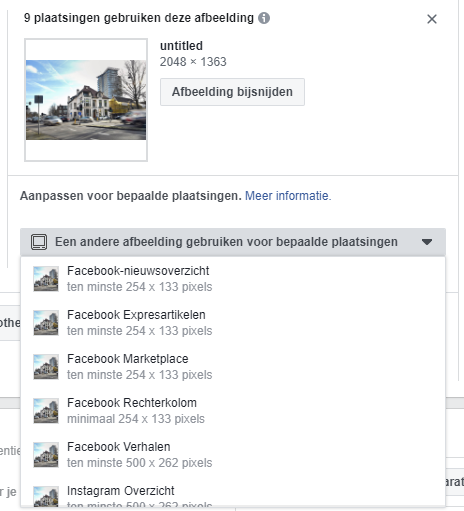Click the thumbnail next to Instagram Overzicht
The image size is (464, 511).
[46, 497]
